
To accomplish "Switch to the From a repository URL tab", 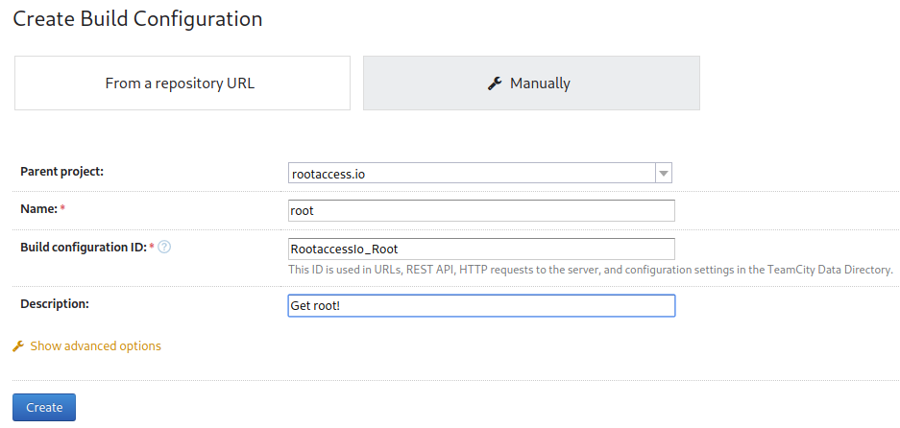I will point(181,83).
